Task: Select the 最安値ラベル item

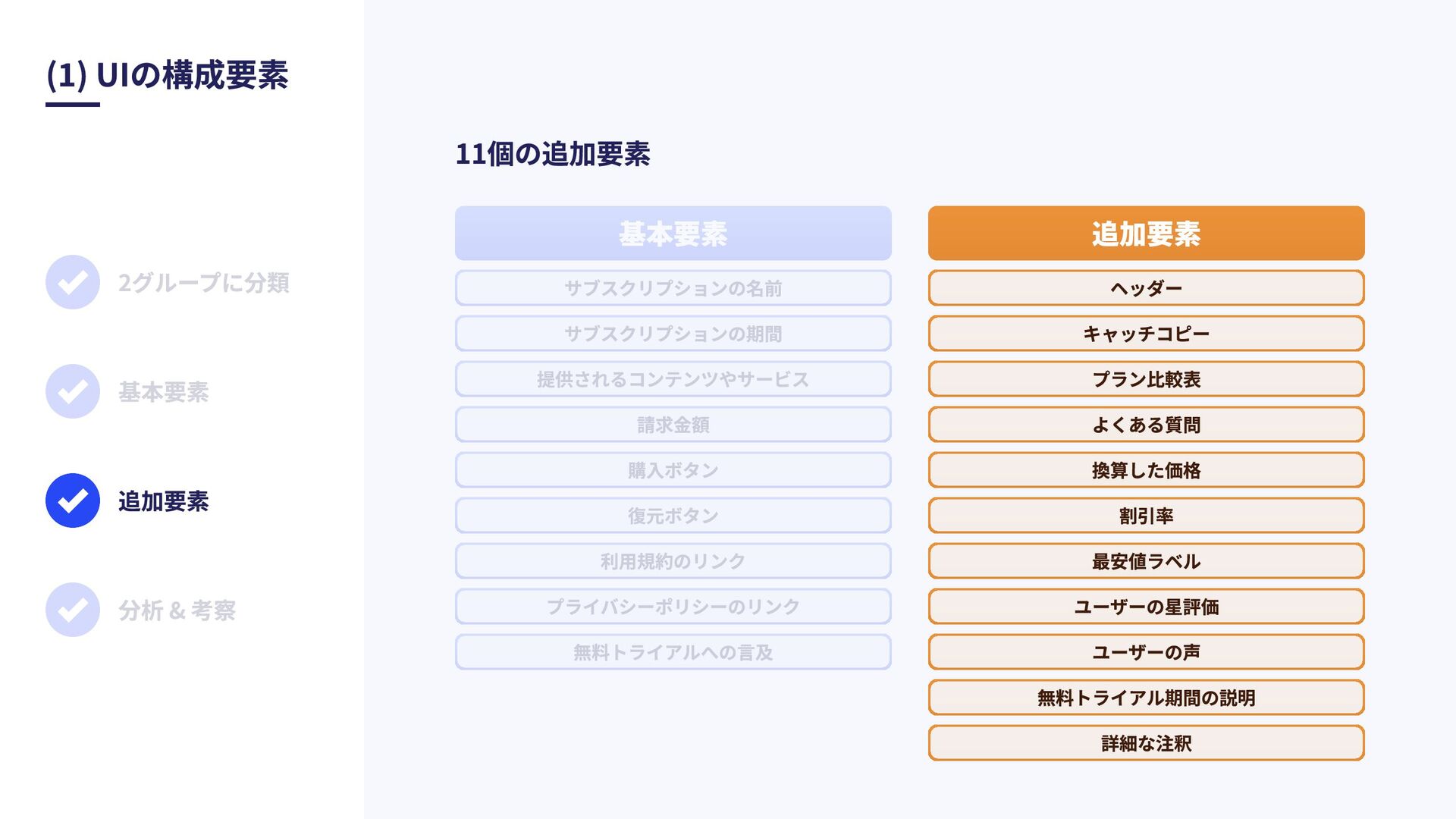Action: point(1146,561)
